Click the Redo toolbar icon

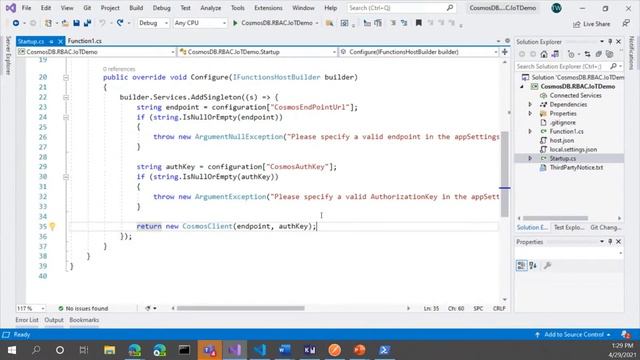point(120,23)
